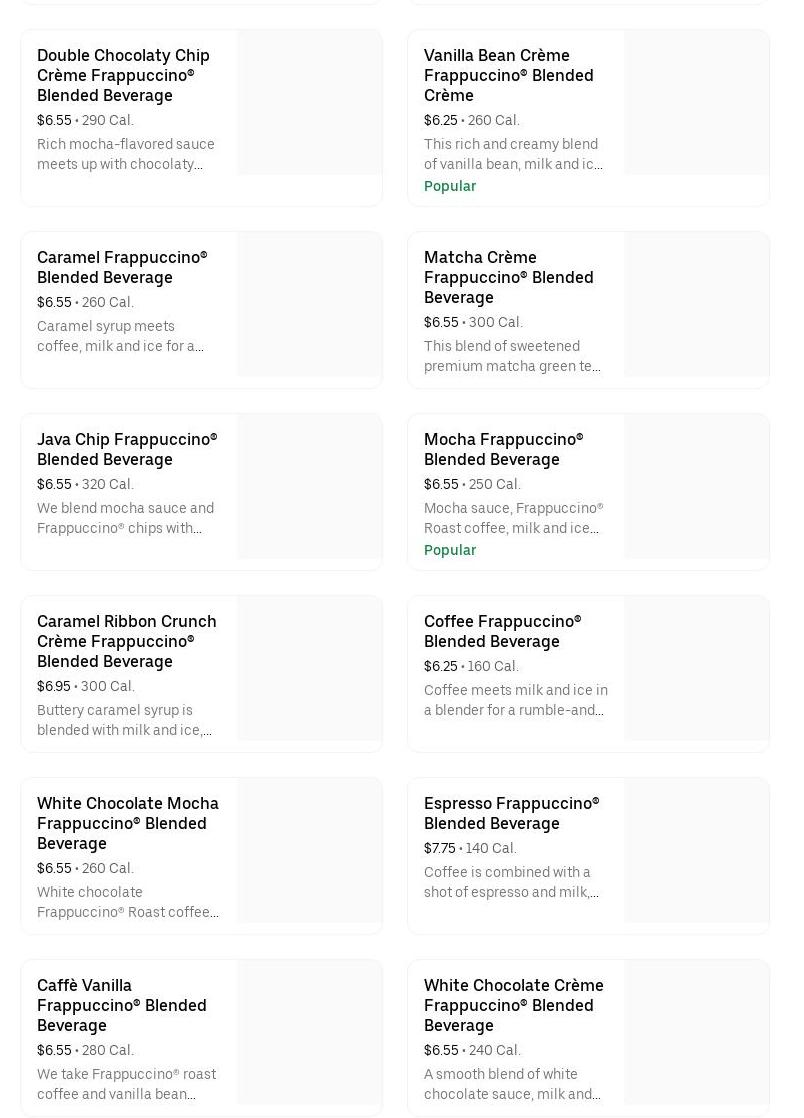Click the Popular tag on Vanilla Bean Crème
Image resolution: width=804 pixels, height=1118 pixels.
coord(450,186)
